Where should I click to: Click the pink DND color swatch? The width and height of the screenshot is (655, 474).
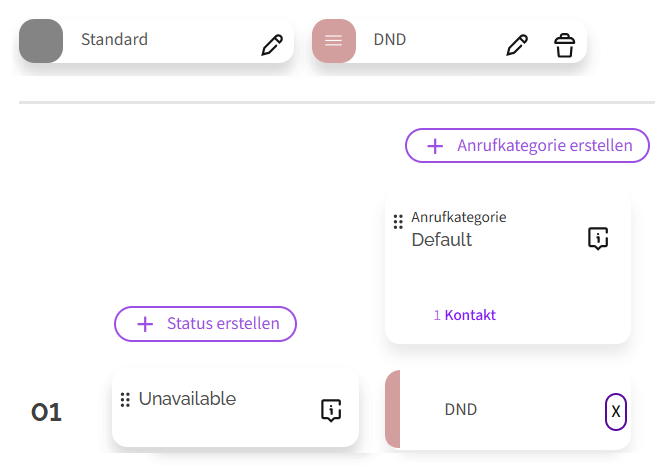333,41
